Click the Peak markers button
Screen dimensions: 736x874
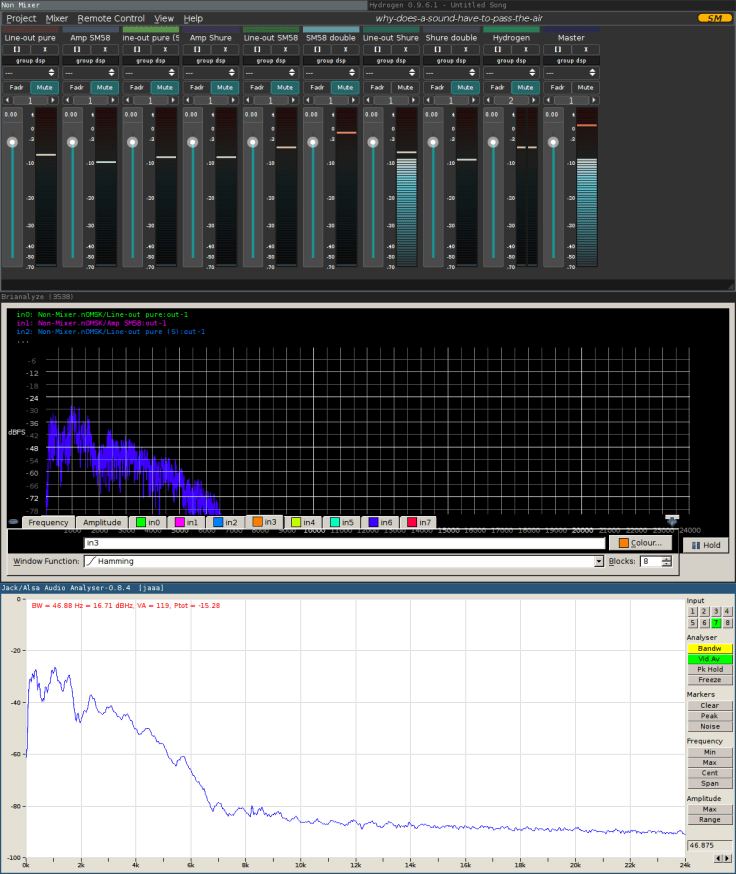tap(708, 716)
